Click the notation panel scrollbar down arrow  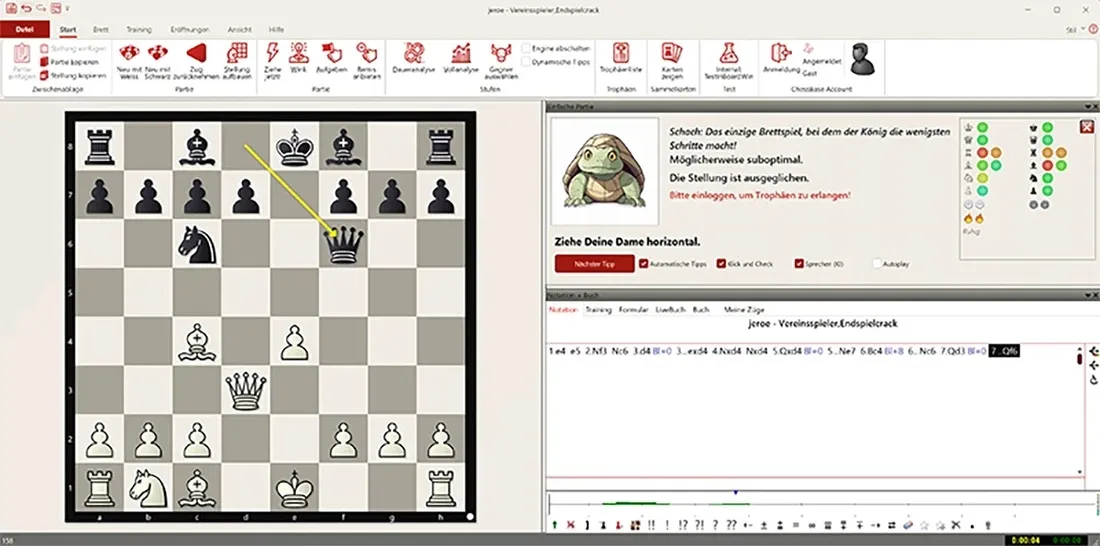point(1080,472)
